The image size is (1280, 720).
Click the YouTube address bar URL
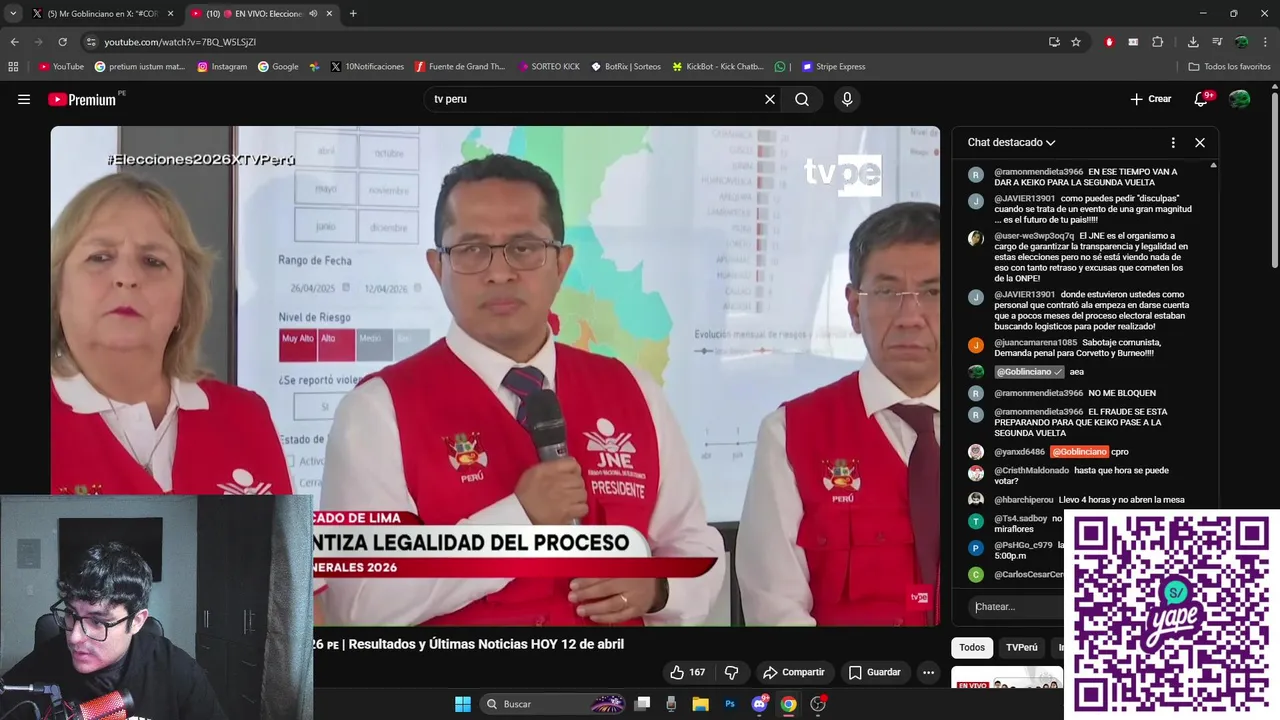click(x=180, y=42)
